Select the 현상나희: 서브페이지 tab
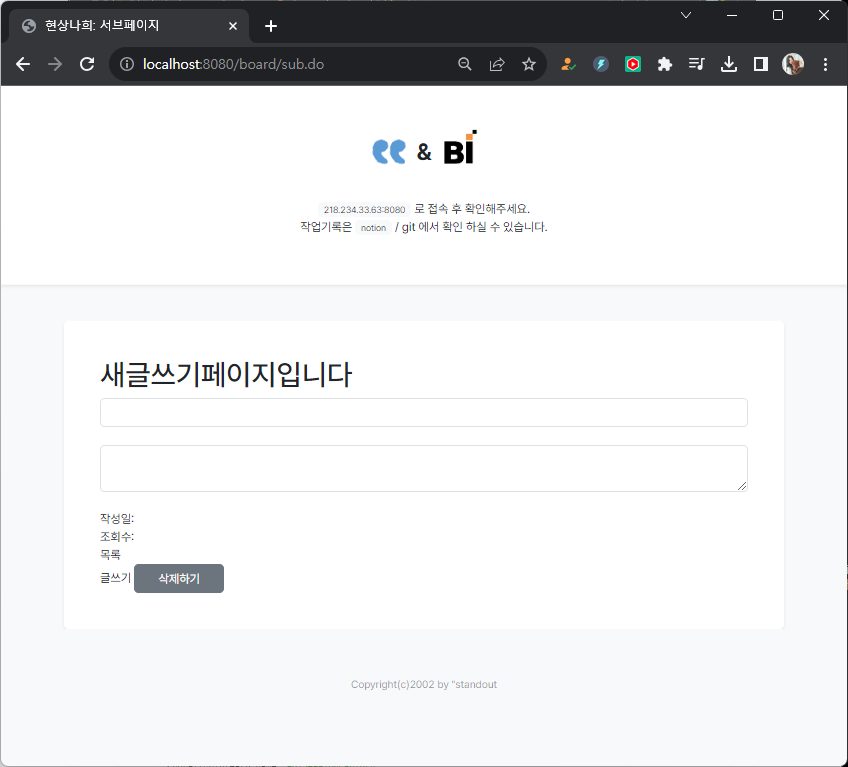 click(129, 26)
